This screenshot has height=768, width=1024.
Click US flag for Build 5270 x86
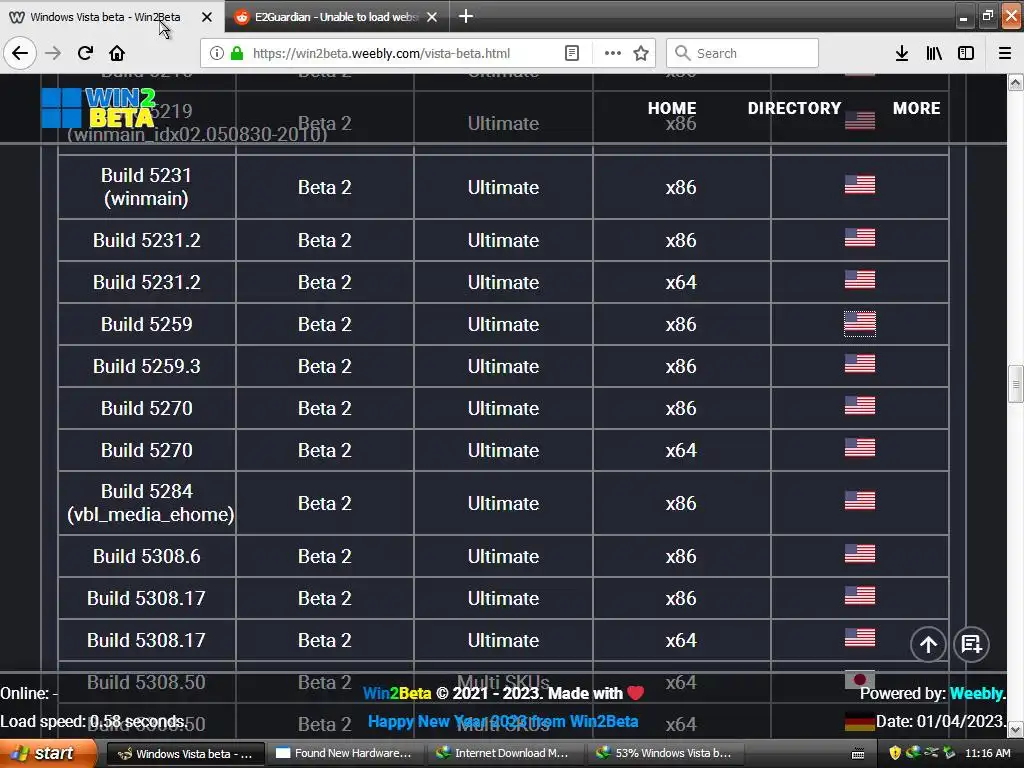point(859,406)
